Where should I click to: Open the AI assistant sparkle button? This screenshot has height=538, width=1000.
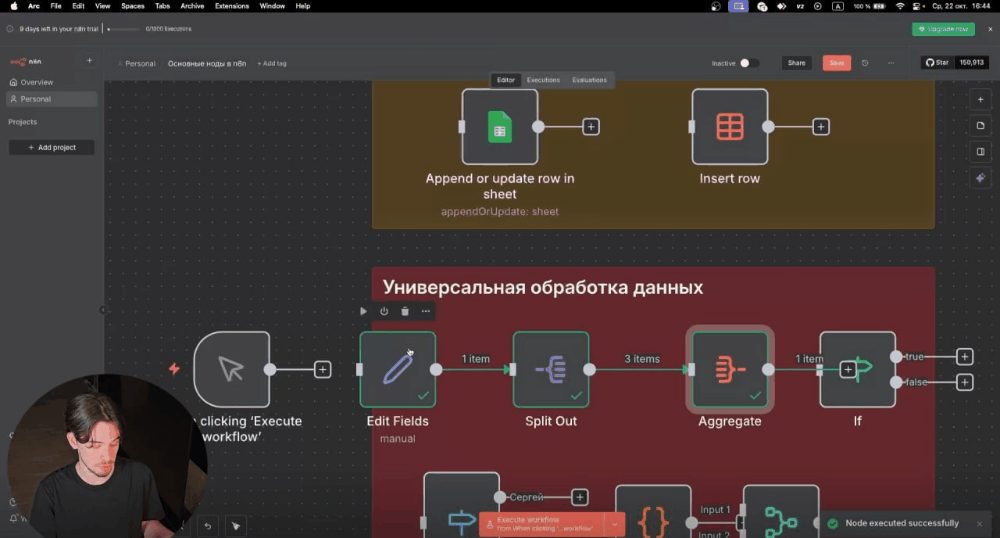(980, 178)
